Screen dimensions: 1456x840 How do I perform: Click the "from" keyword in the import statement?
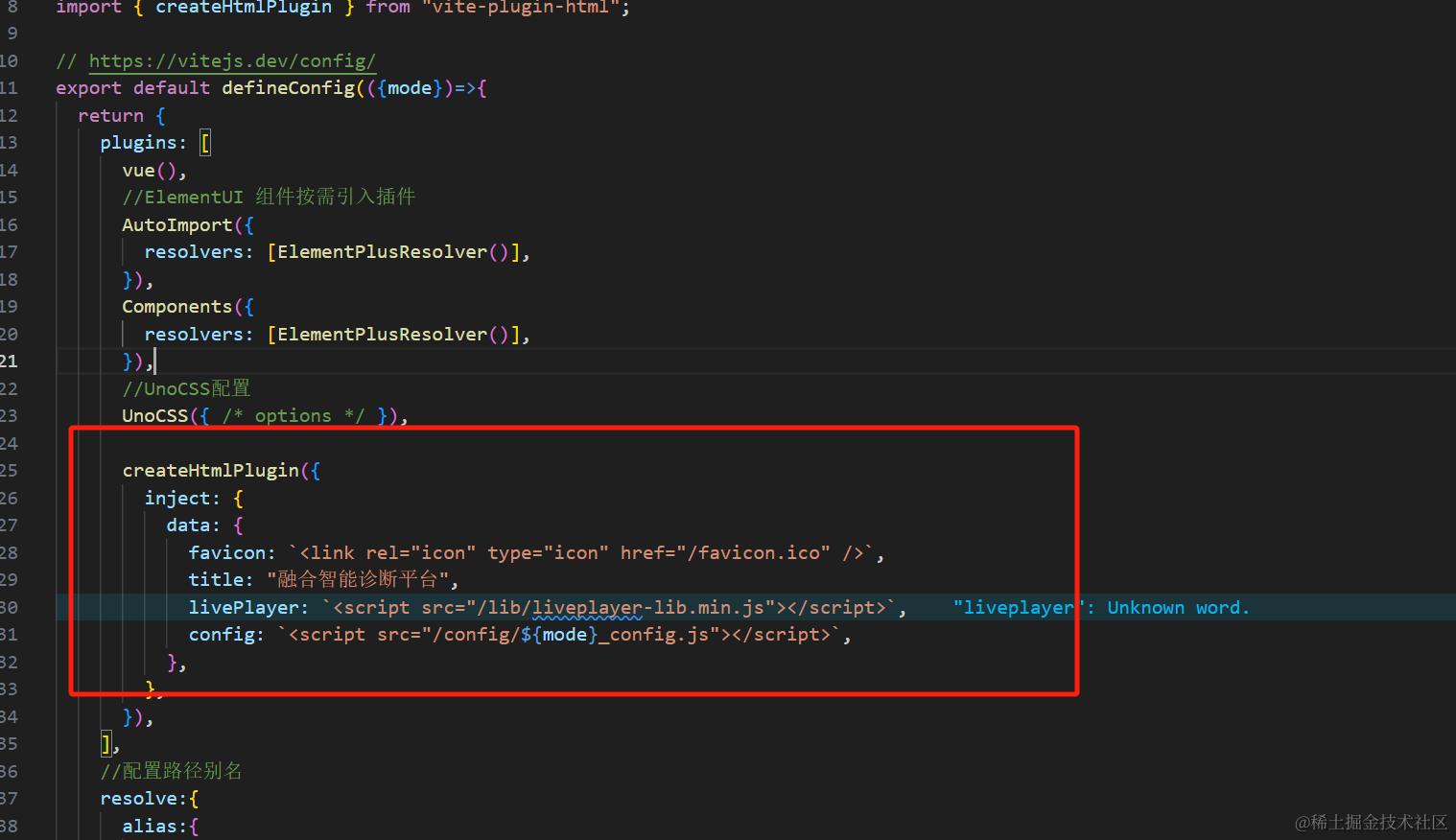(x=387, y=8)
